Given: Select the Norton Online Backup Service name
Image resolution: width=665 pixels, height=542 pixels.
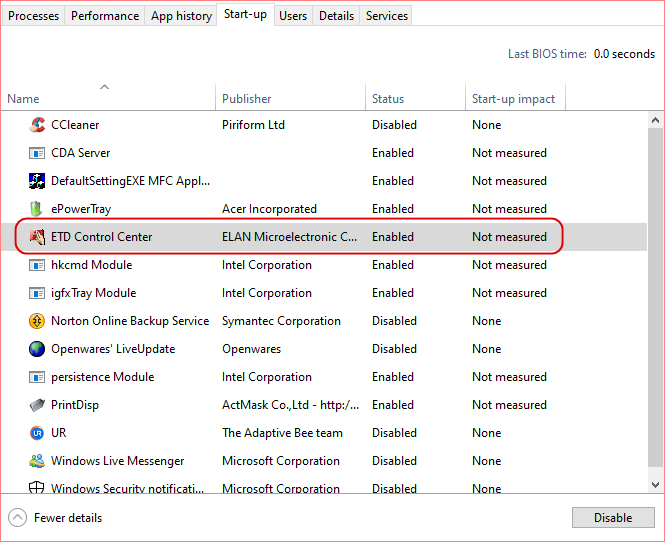Looking at the screenshot, I should (130, 321).
